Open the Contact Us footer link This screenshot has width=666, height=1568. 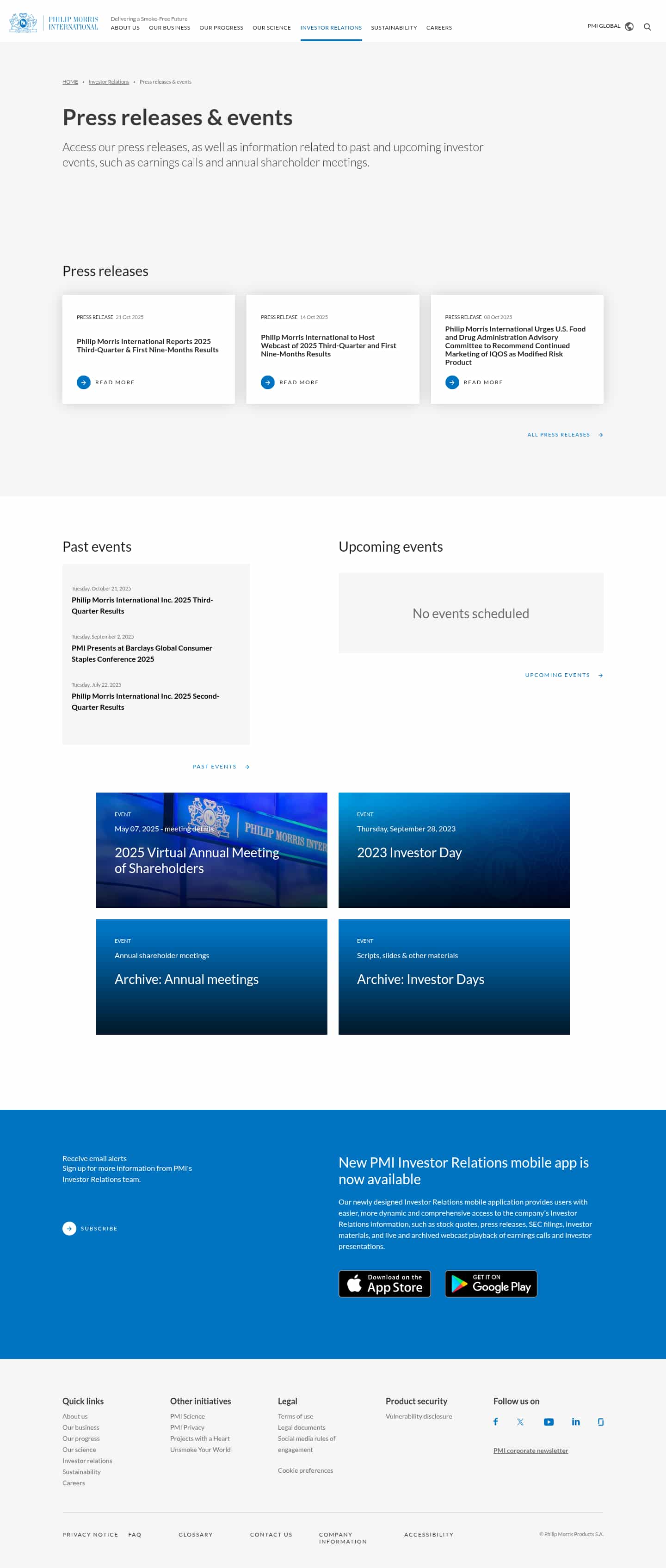tap(271, 1535)
